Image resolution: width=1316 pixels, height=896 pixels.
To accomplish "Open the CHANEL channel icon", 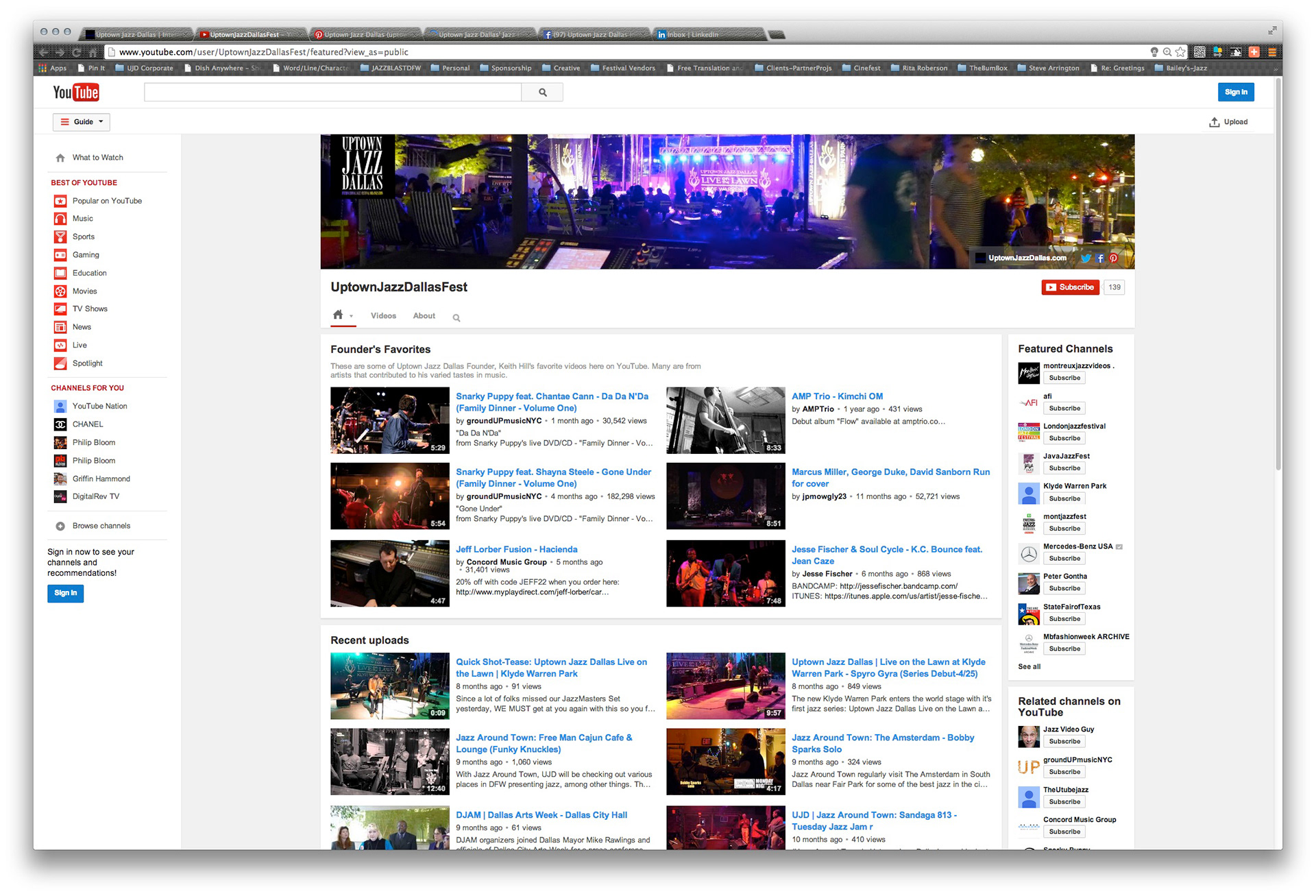I will (x=60, y=424).
